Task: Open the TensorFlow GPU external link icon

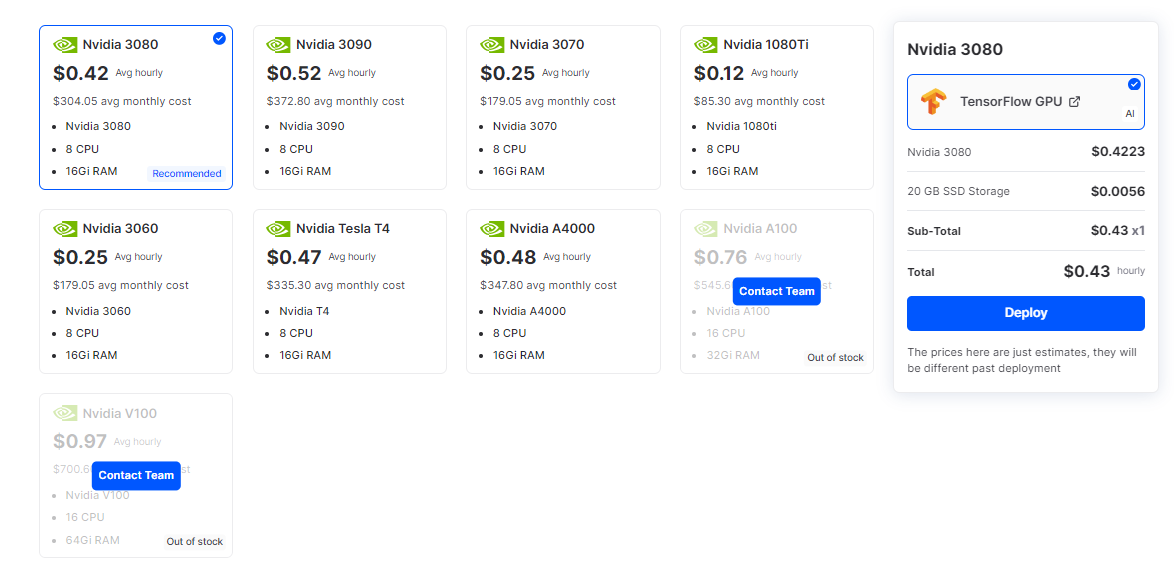Action: 1074,102
